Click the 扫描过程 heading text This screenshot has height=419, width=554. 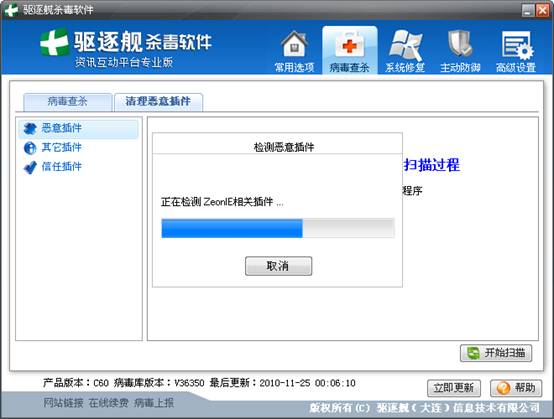(432, 165)
